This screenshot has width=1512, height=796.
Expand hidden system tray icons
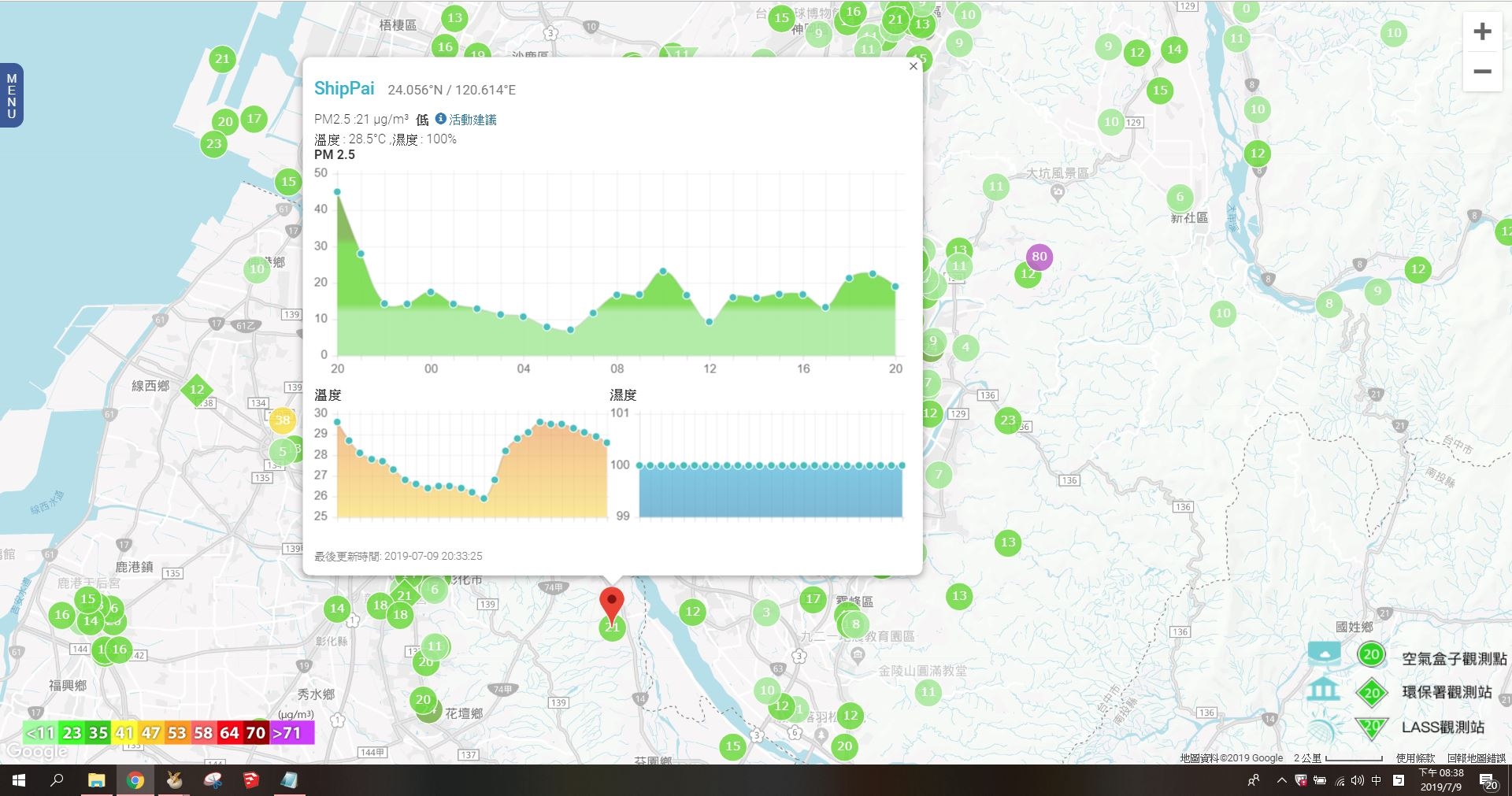pyautogui.click(x=1281, y=780)
